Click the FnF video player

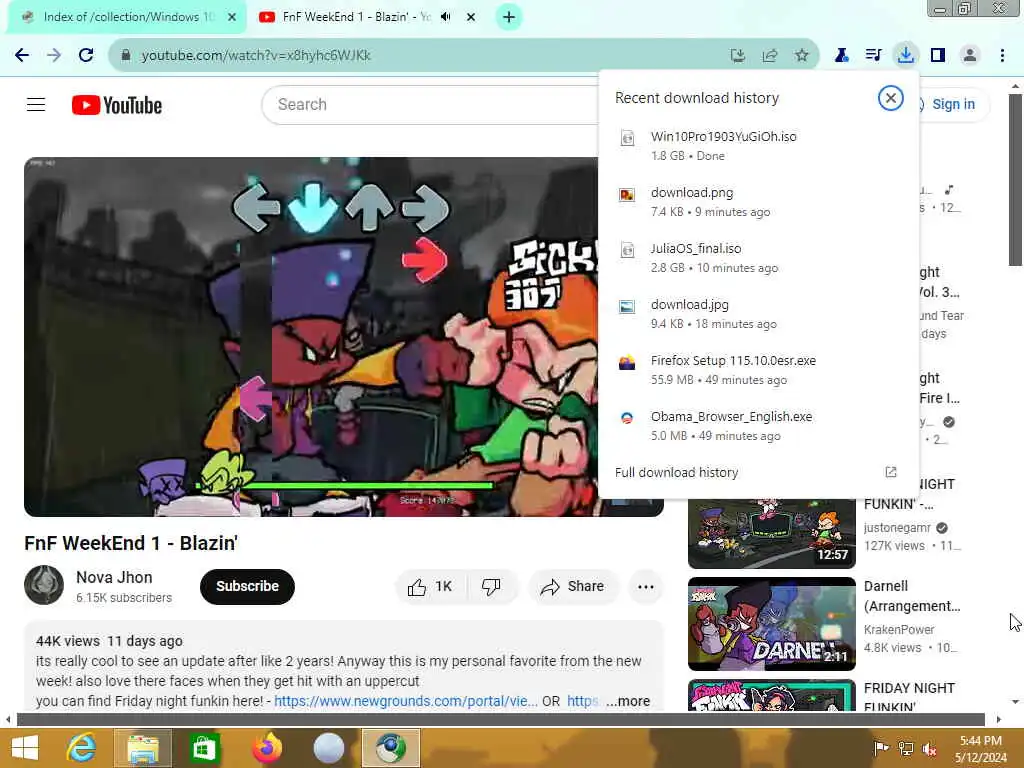pyautogui.click(x=312, y=336)
